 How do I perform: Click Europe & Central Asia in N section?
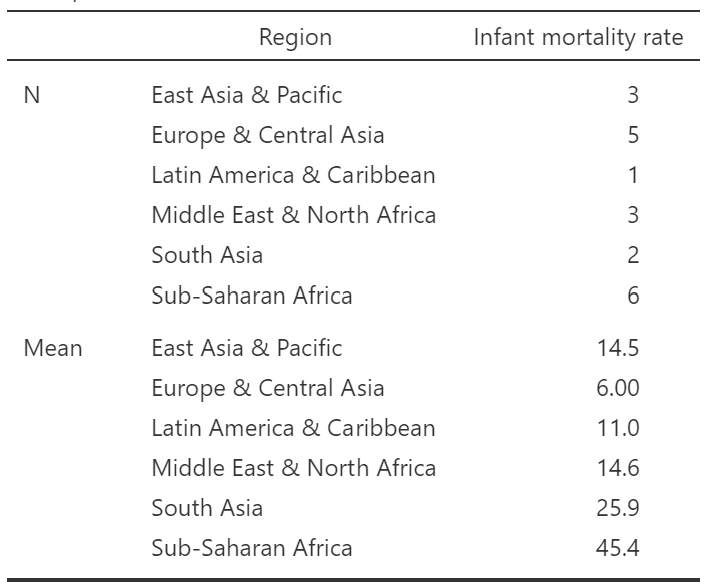pyautogui.click(x=267, y=135)
